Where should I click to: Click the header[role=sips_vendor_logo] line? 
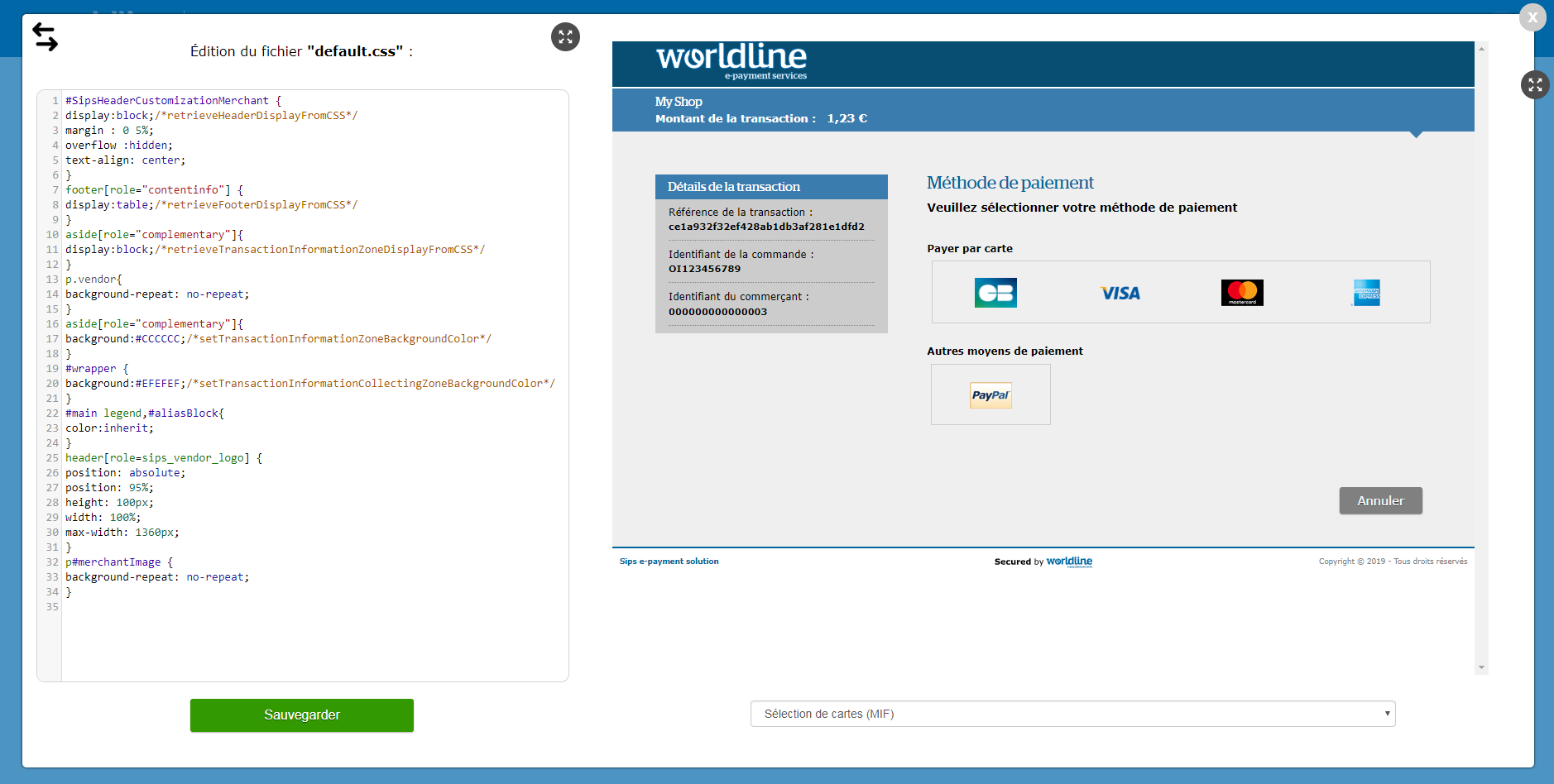coord(164,458)
